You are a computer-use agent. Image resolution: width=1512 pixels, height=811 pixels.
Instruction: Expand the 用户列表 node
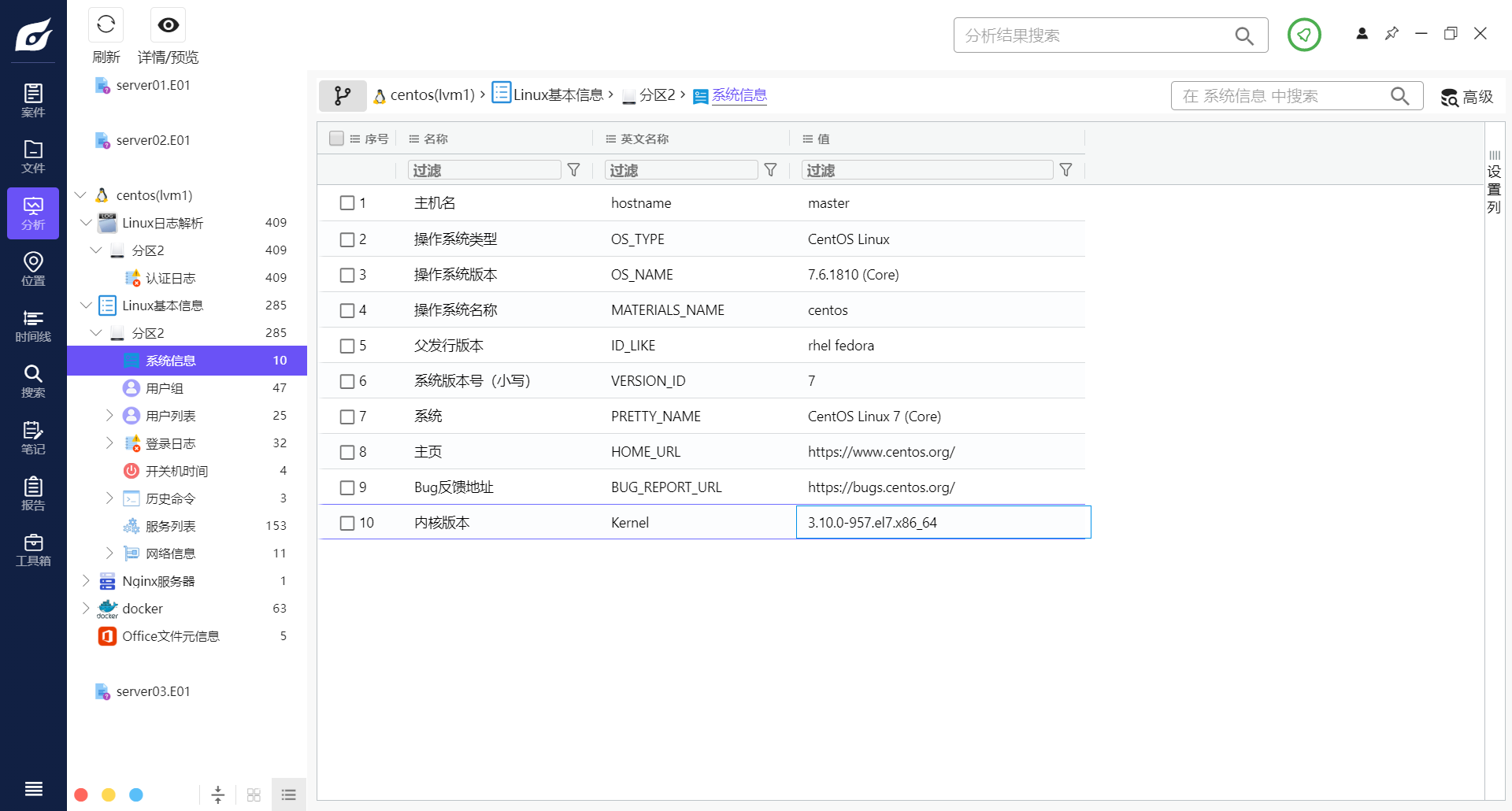(109, 415)
